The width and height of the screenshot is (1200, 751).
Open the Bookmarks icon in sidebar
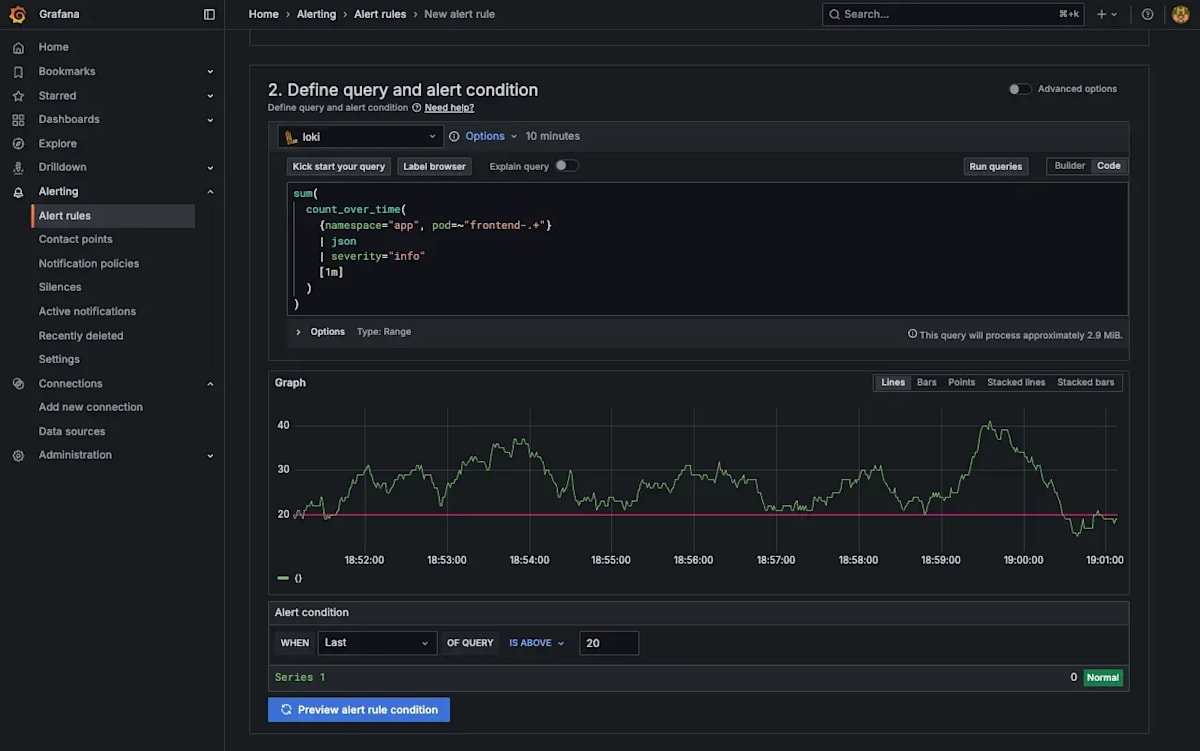pos(17,71)
